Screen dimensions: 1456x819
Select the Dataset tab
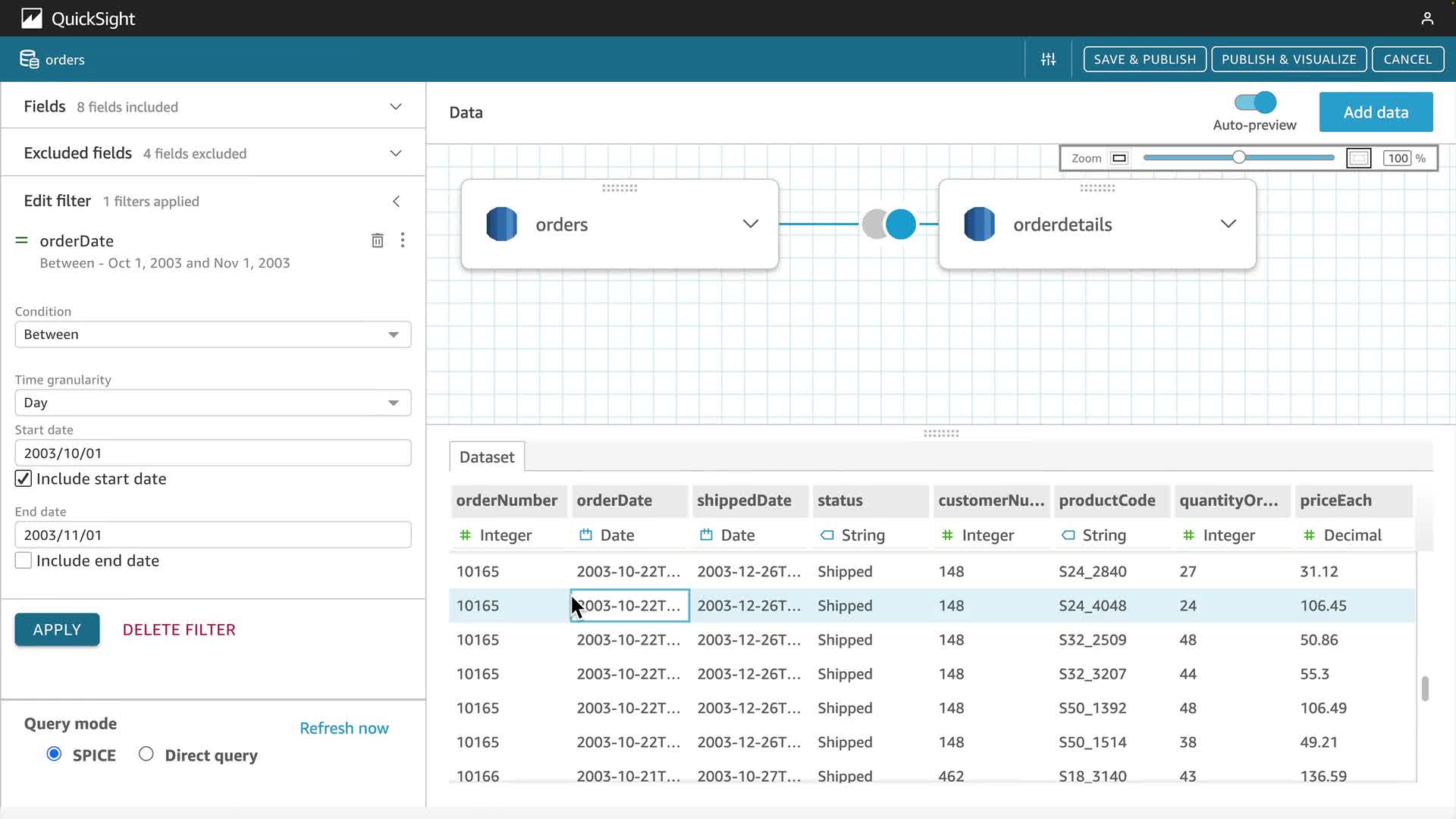coord(486,457)
